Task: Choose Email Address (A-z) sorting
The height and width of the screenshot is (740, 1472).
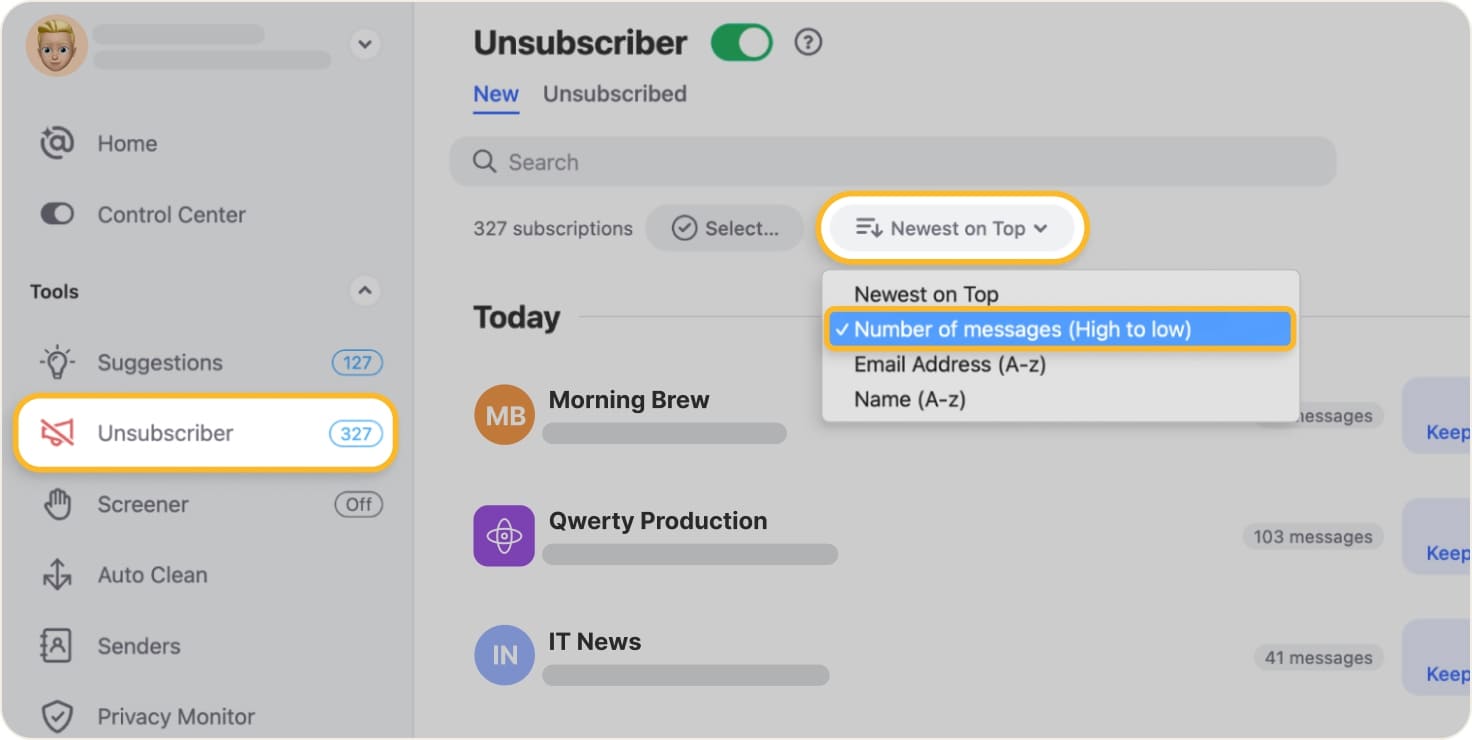Action: pyautogui.click(x=948, y=364)
